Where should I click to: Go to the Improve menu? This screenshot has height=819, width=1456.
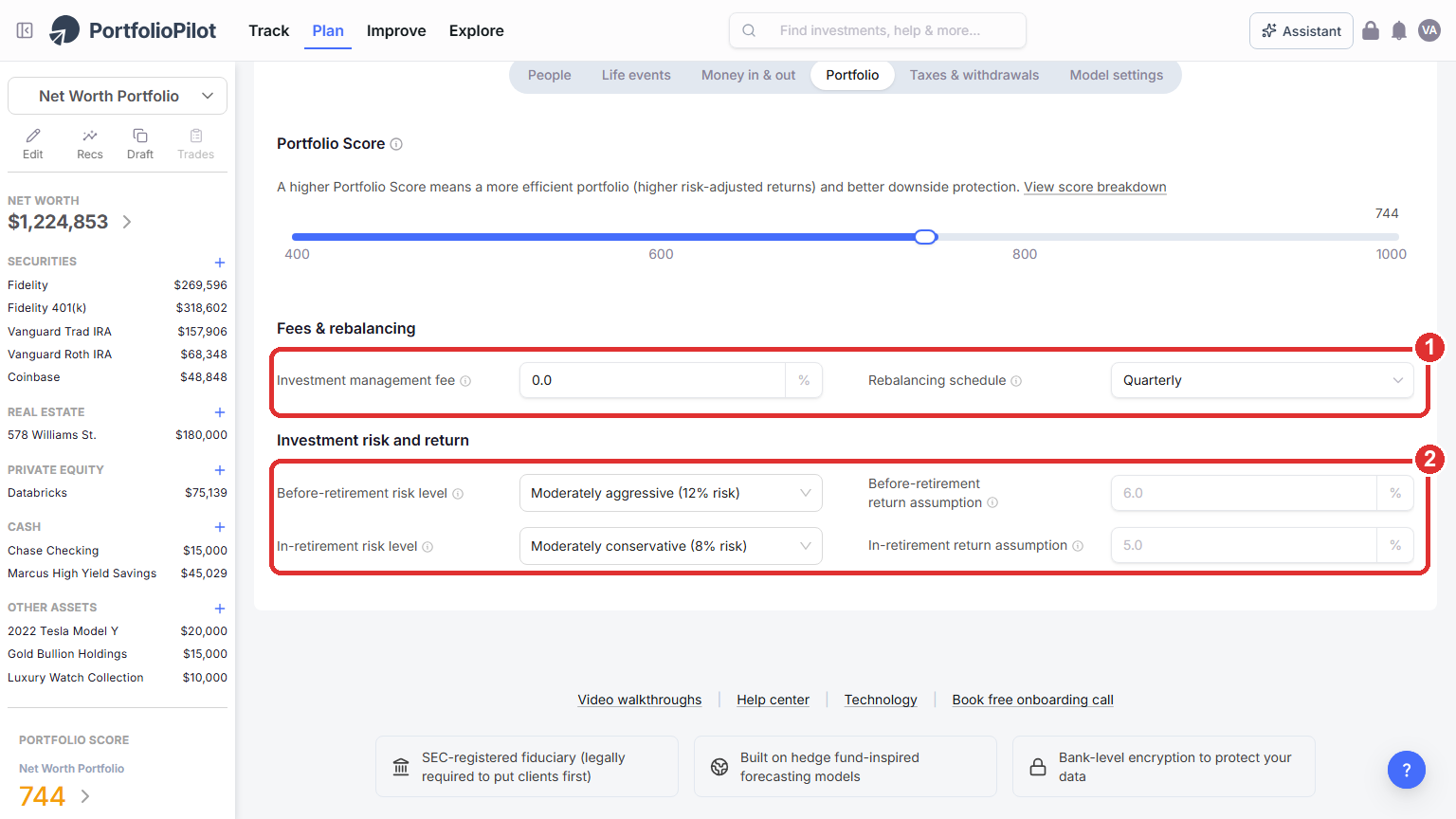[x=396, y=30]
